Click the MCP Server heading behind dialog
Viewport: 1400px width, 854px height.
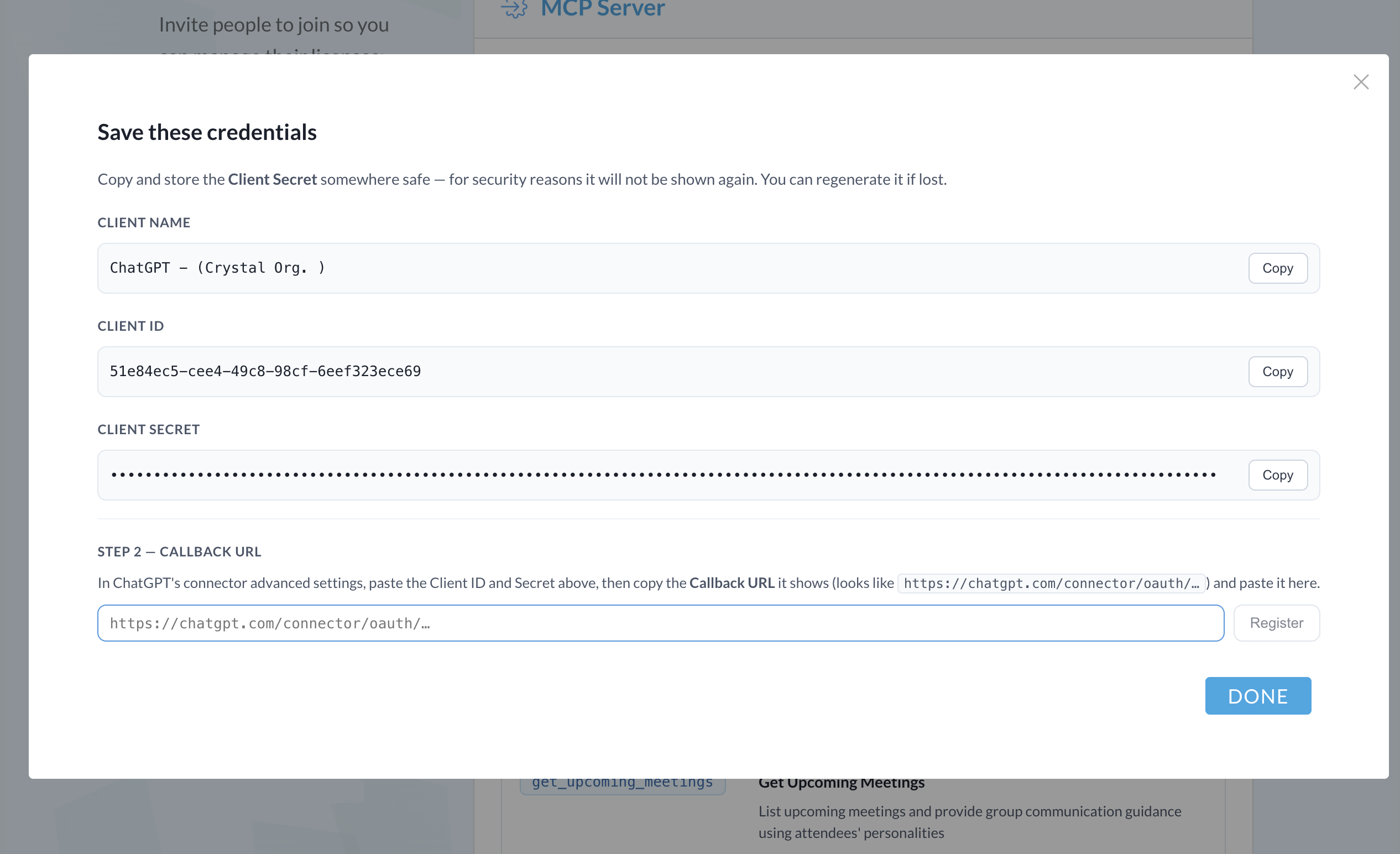(602, 8)
